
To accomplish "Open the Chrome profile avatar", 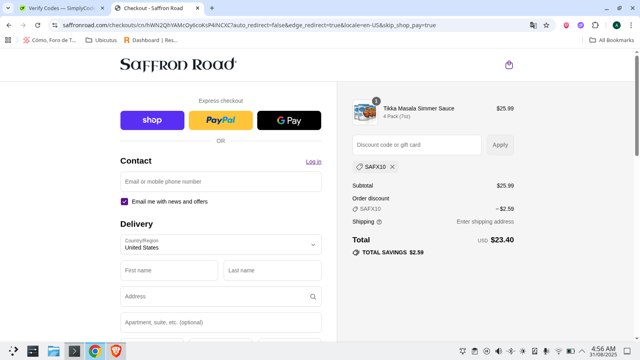I will (616, 25).
